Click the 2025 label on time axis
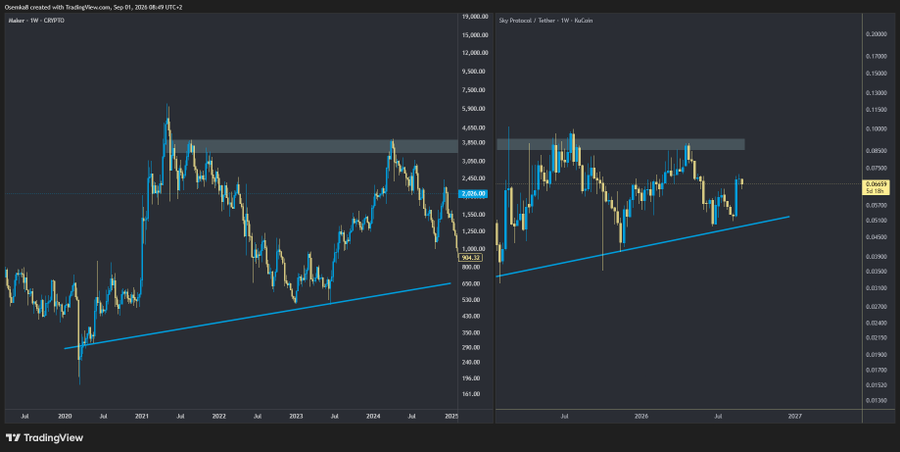 pos(452,416)
